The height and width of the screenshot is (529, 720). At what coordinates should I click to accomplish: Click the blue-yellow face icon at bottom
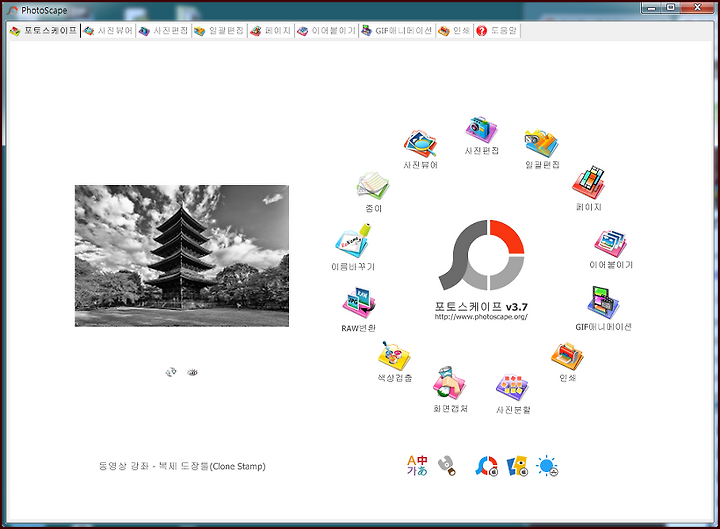(517, 466)
